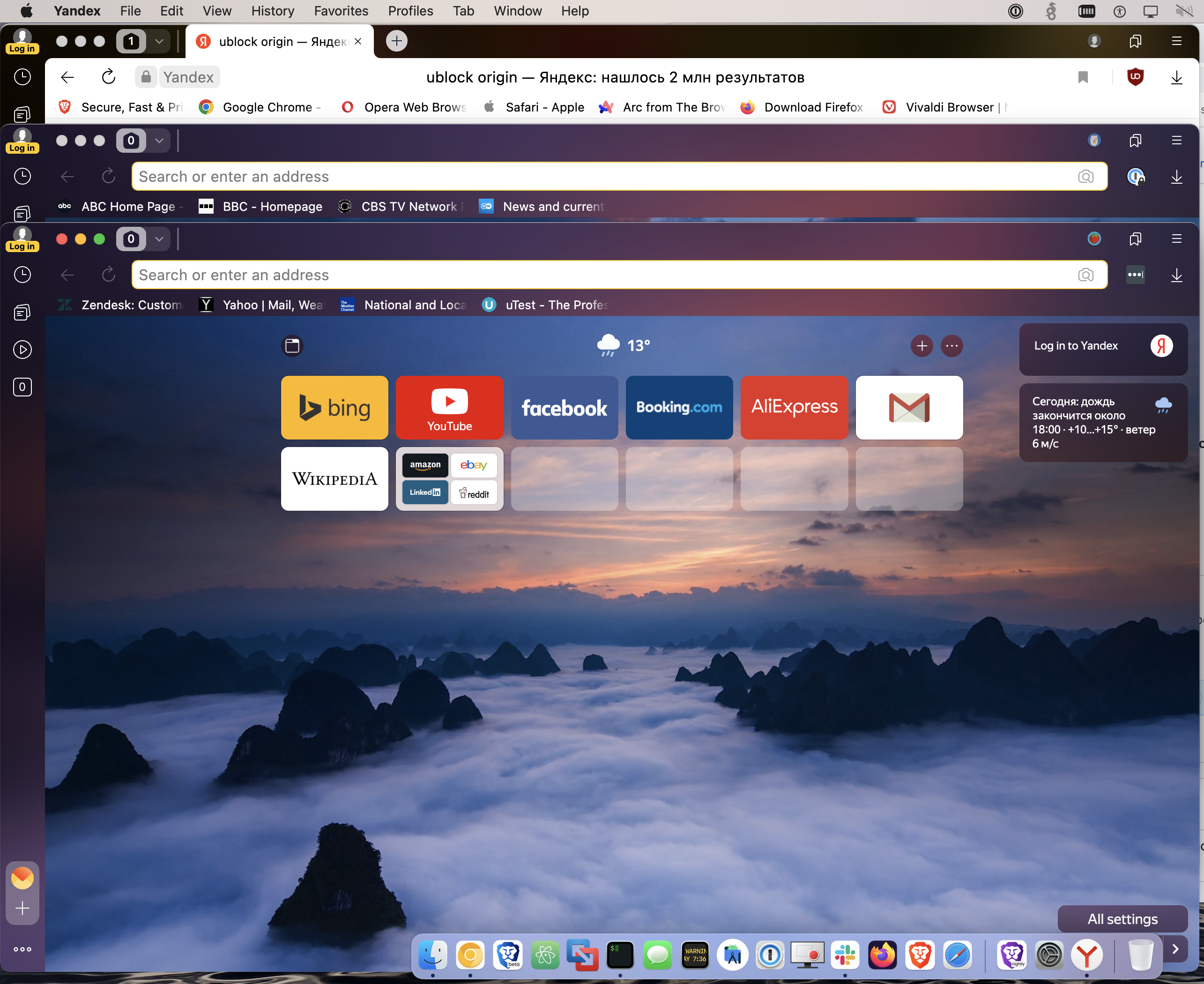Expand tab list chevron in front window
The width and height of the screenshot is (1204, 984).
[159, 239]
